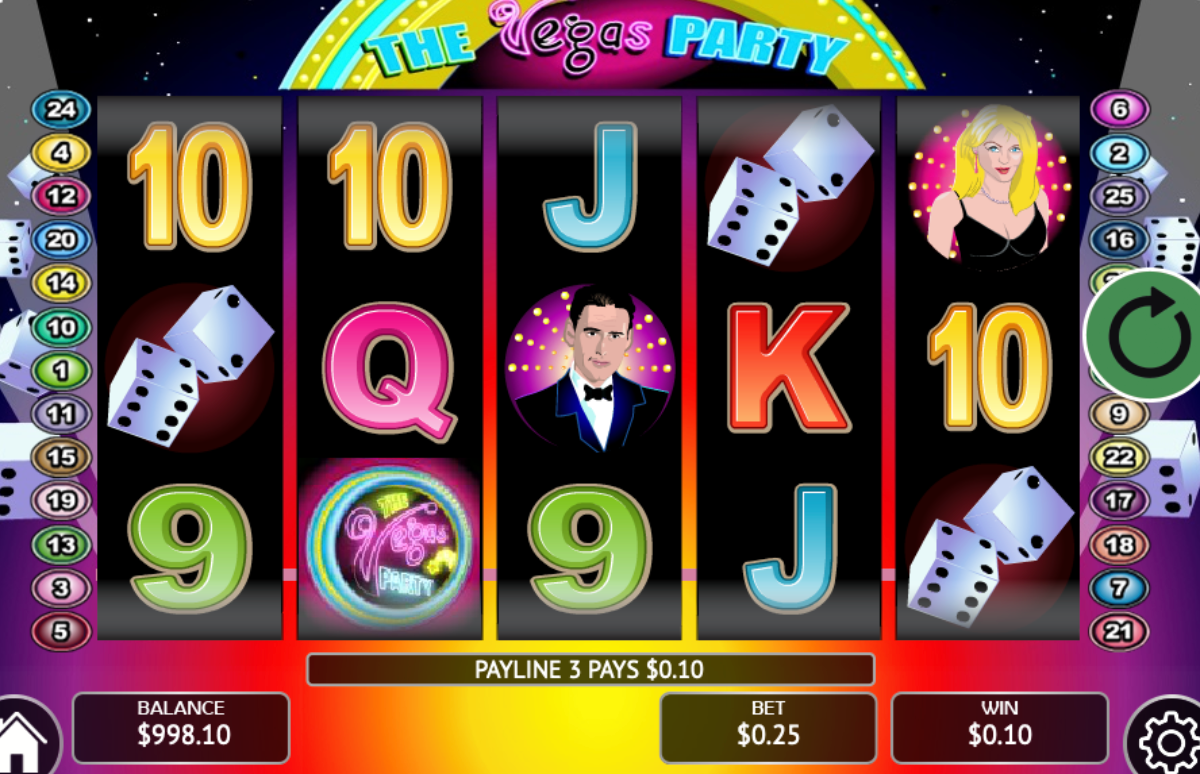1200x774 pixels.
Task: Click the Bet $0.25 panel
Action: click(768, 727)
